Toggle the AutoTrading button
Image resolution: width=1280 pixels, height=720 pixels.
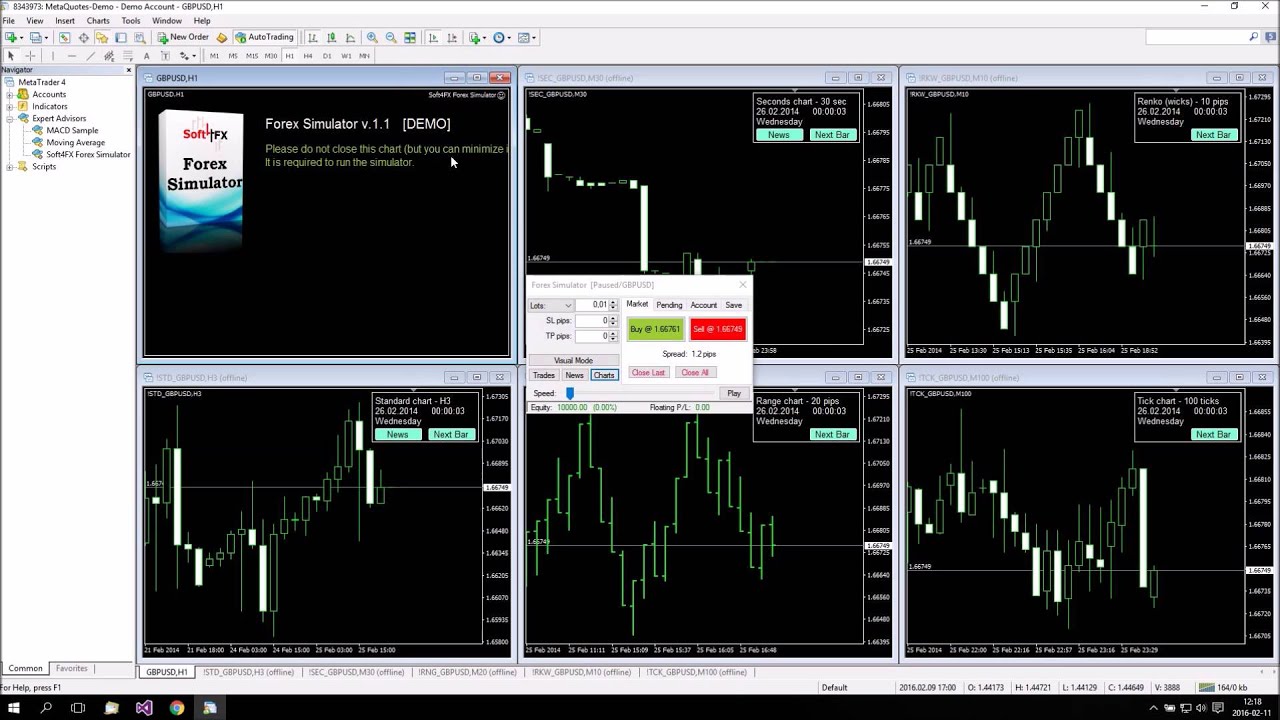pyautogui.click(x=264, y=37)
